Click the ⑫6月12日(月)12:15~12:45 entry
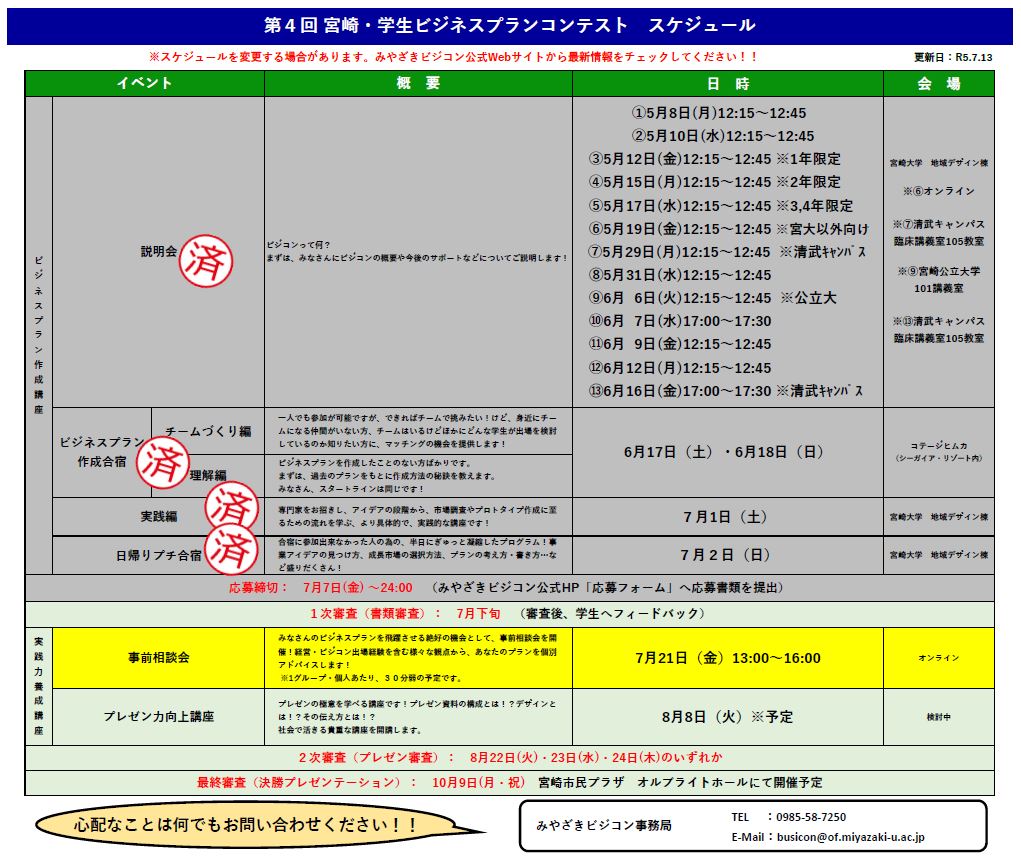 point(680,368)
